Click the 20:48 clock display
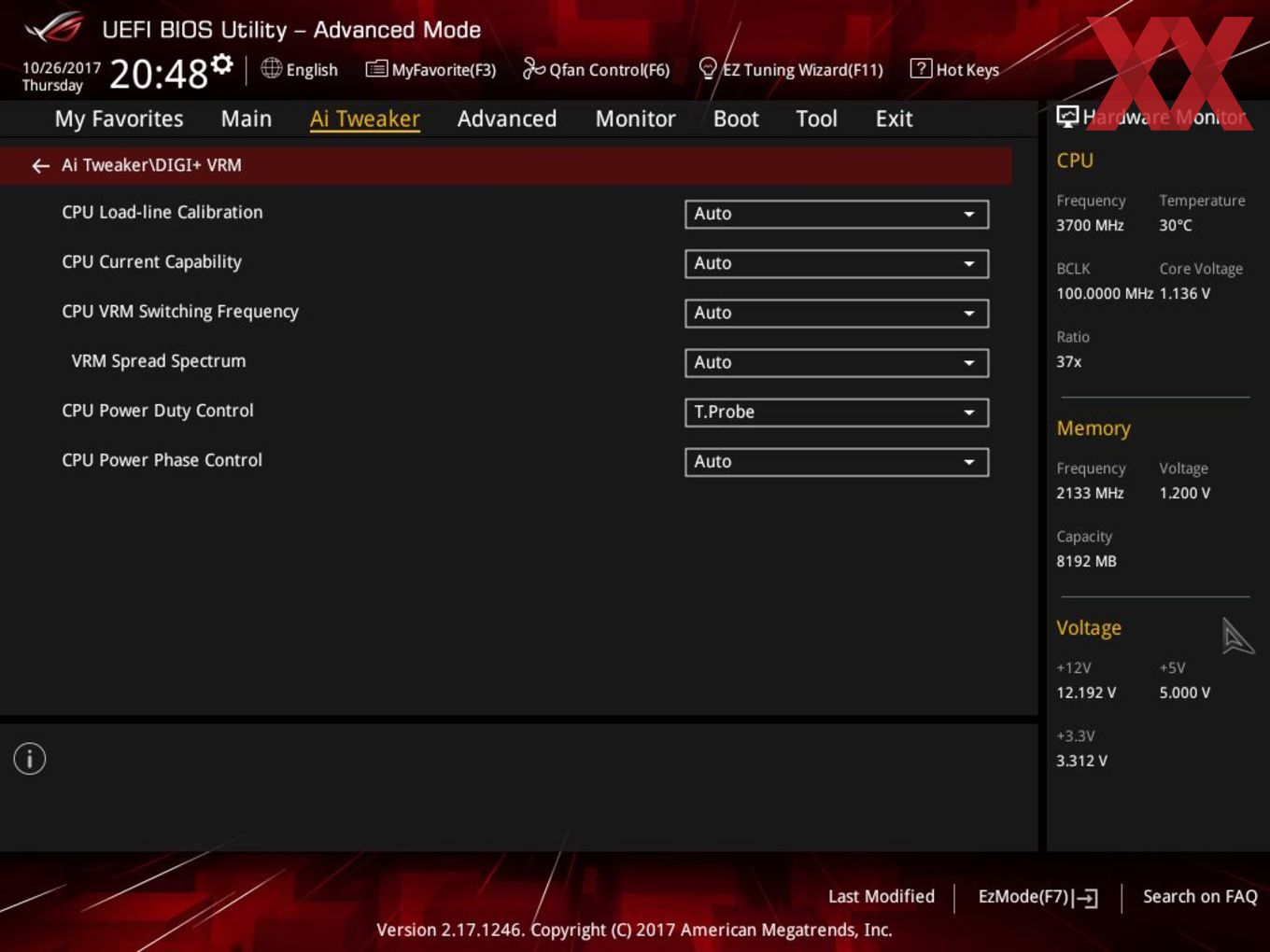1270x952 pixels. point(159,74)
